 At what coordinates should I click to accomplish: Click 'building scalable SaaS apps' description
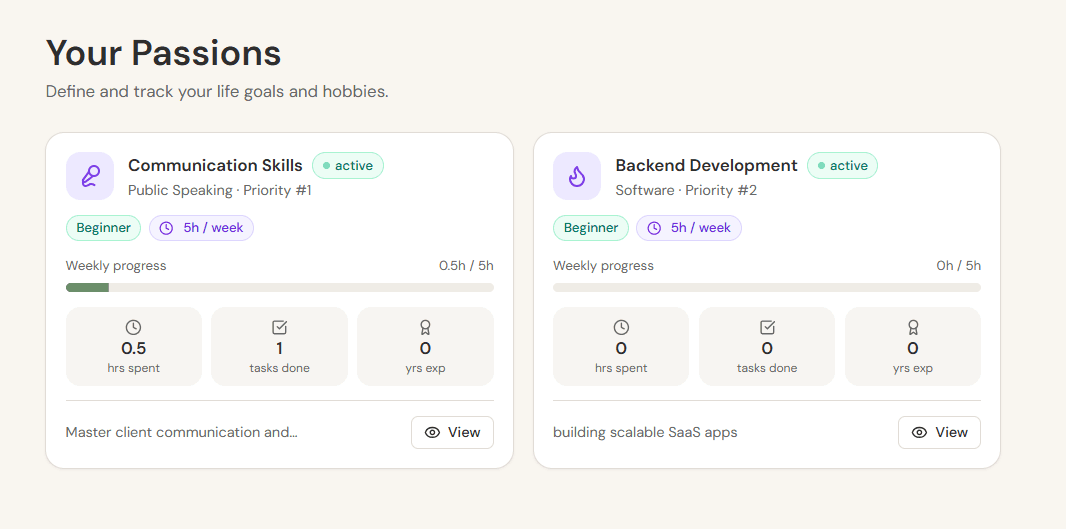coord(645,432)
